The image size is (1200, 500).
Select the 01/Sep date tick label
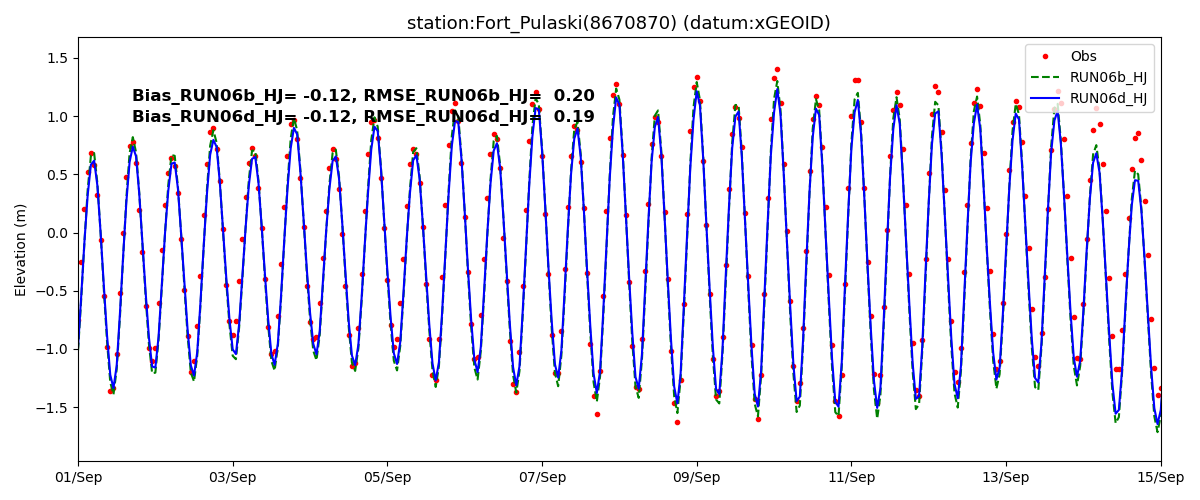(78, 477)
